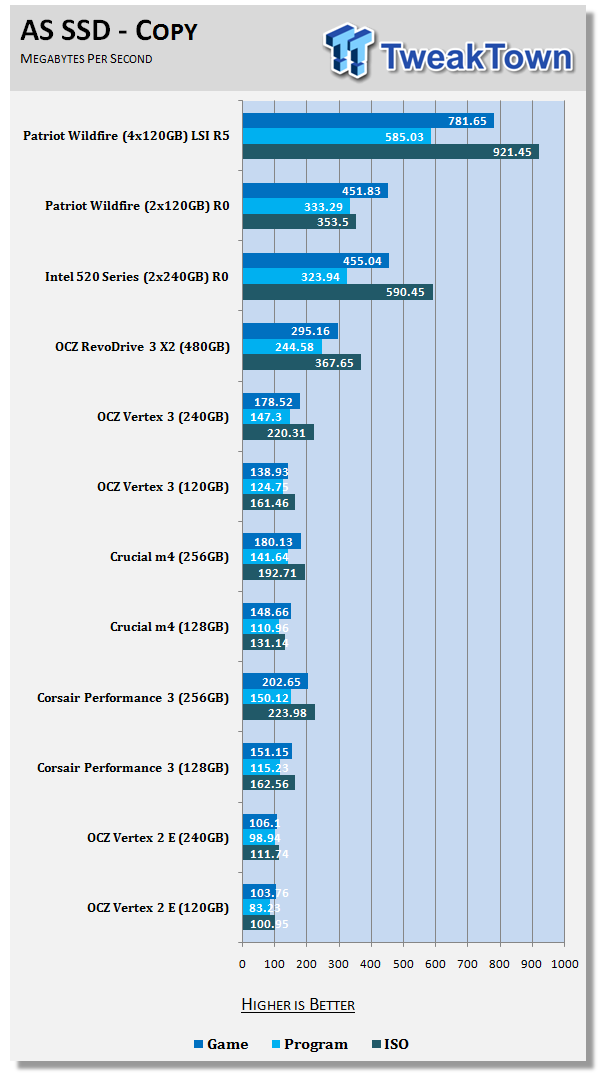Click the 353.5 ISO bar value
The image size is (601, 1076).
(333, 222)
